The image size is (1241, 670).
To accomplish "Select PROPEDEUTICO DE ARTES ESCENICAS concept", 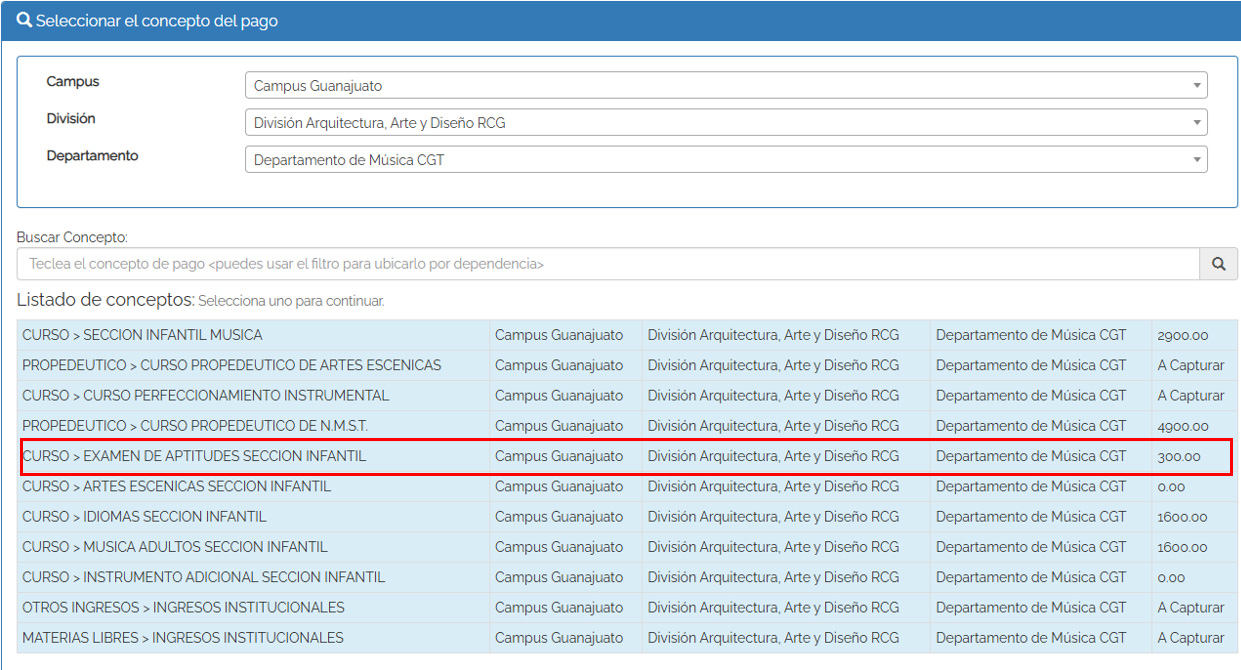I will (x=231, y=366).
